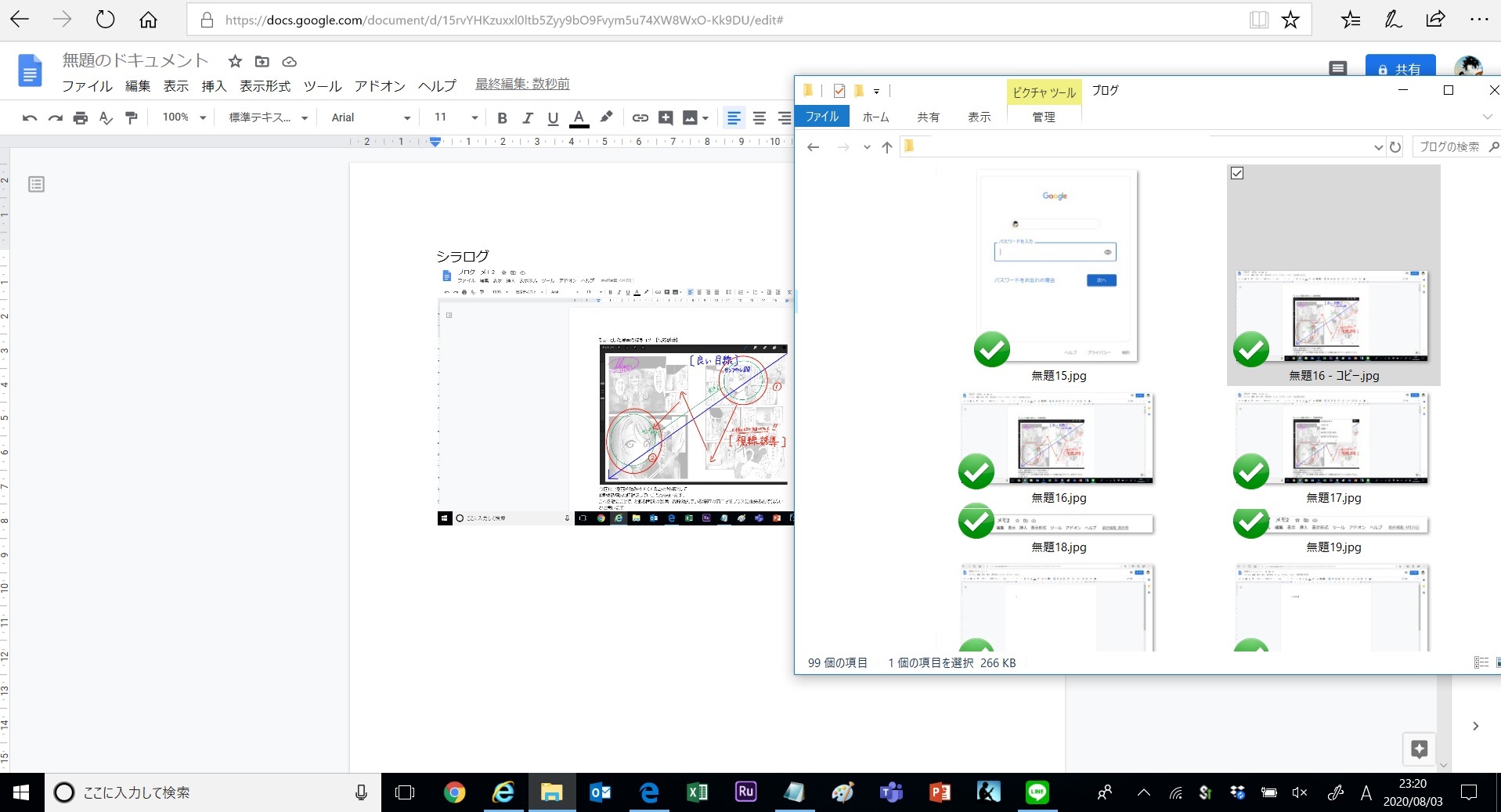The width and height of the screenshot is (1501, 812).
Task: Toggle italic formatting
Action: pos(528,117)
